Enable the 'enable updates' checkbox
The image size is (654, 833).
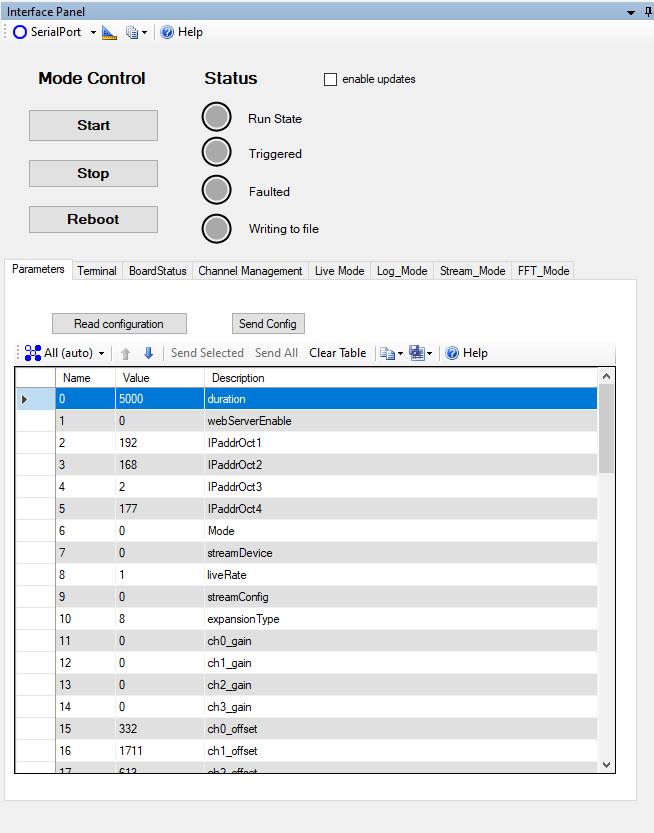331,79
